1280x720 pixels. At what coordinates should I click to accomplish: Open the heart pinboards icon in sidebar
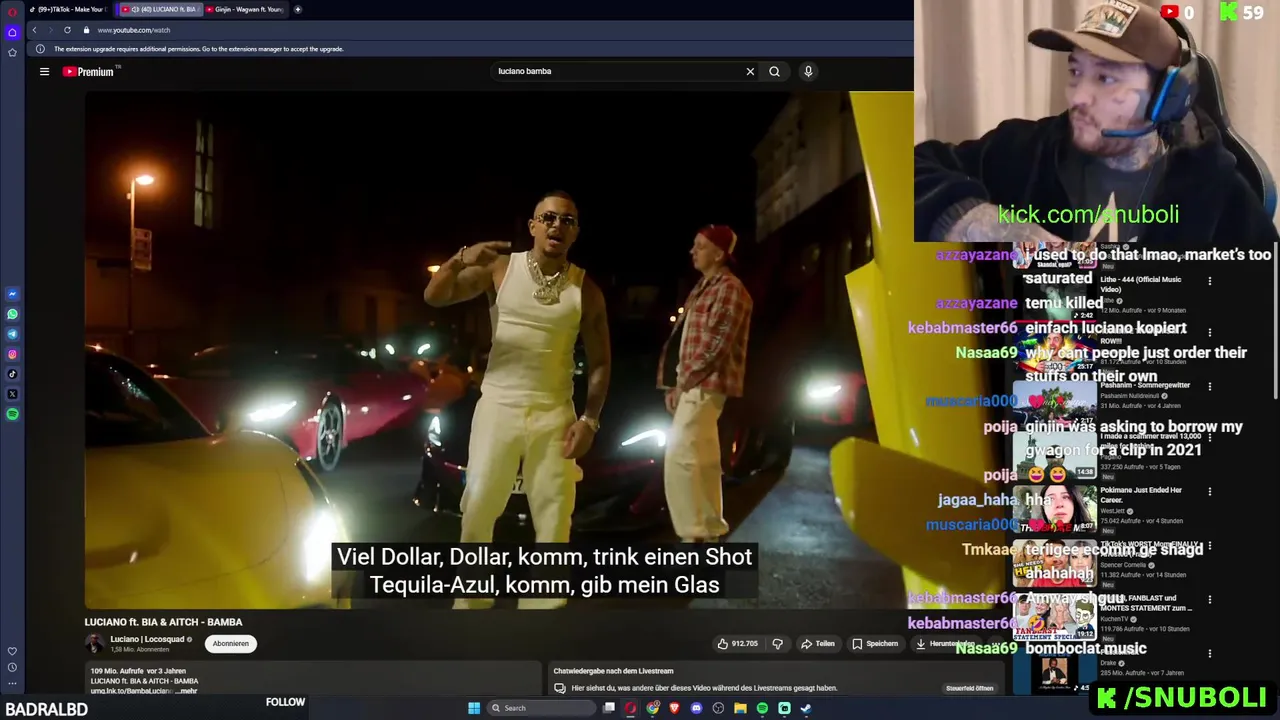[12, 651]
